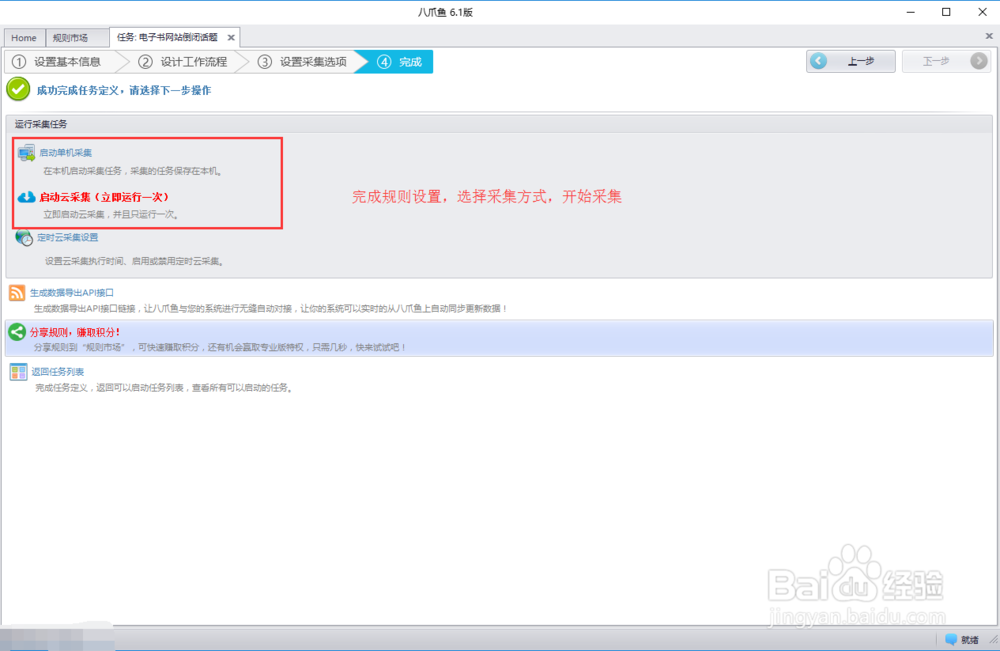Click the 上一步 button
Screen dimensions: 1000x651
pyautogui.click(x=850, y=61)
